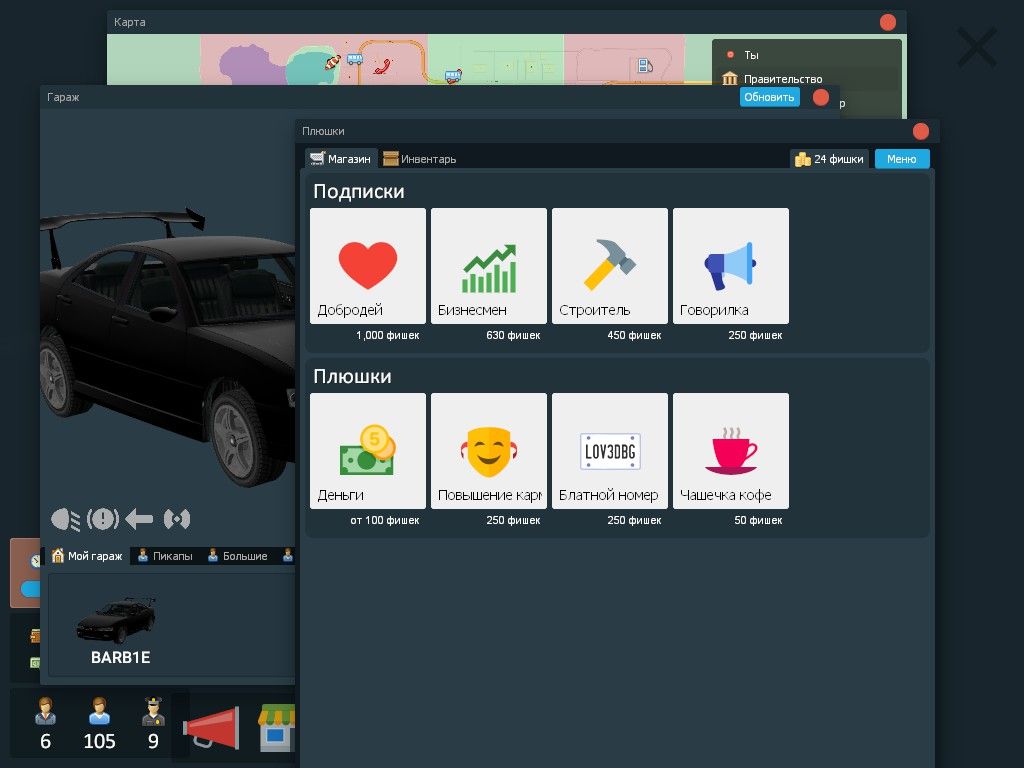This screenshot has width=1024, height=768.
Task: Buy the Деньги cash bonus
Action: click(368, 451)
